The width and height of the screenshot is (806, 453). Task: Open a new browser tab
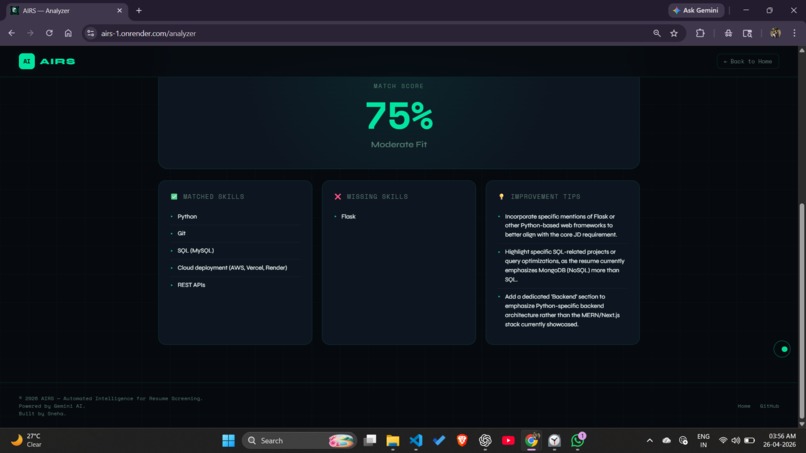point(139,10)
